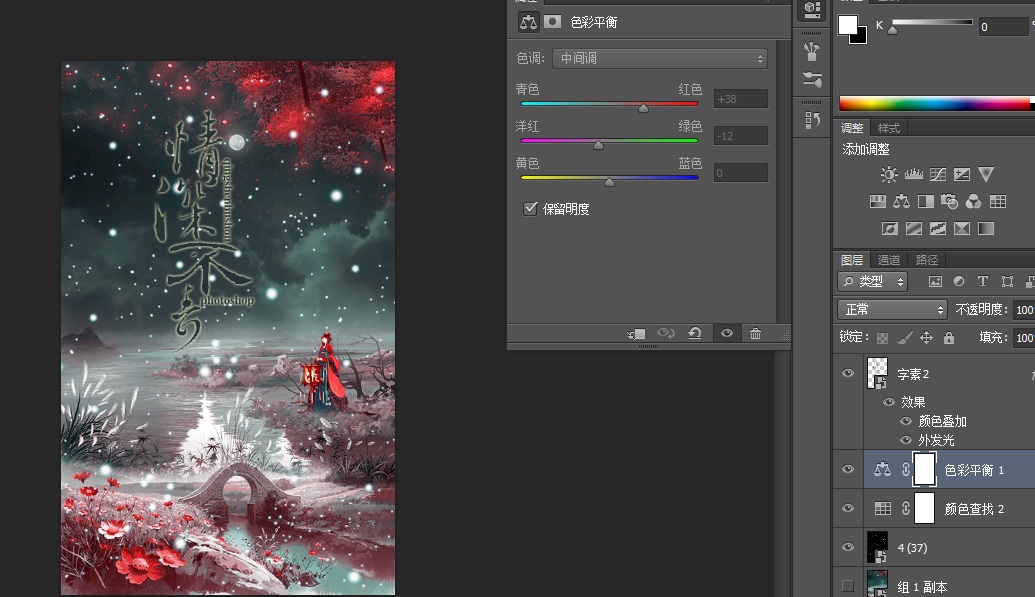Switch to the 路径 Paths tab
The width and height of the screenshot is (1035, 597).
(x=927, y=260)
